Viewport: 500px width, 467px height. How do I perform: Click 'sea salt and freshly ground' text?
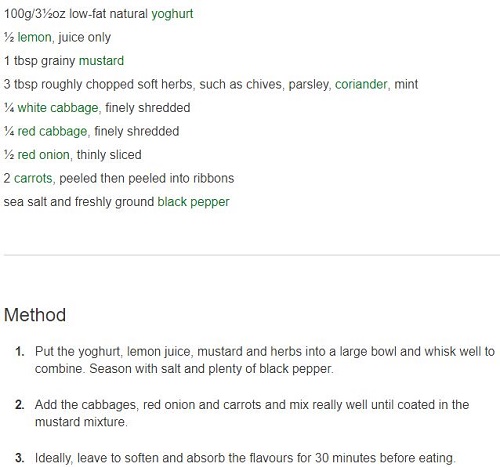pos(79,202)
